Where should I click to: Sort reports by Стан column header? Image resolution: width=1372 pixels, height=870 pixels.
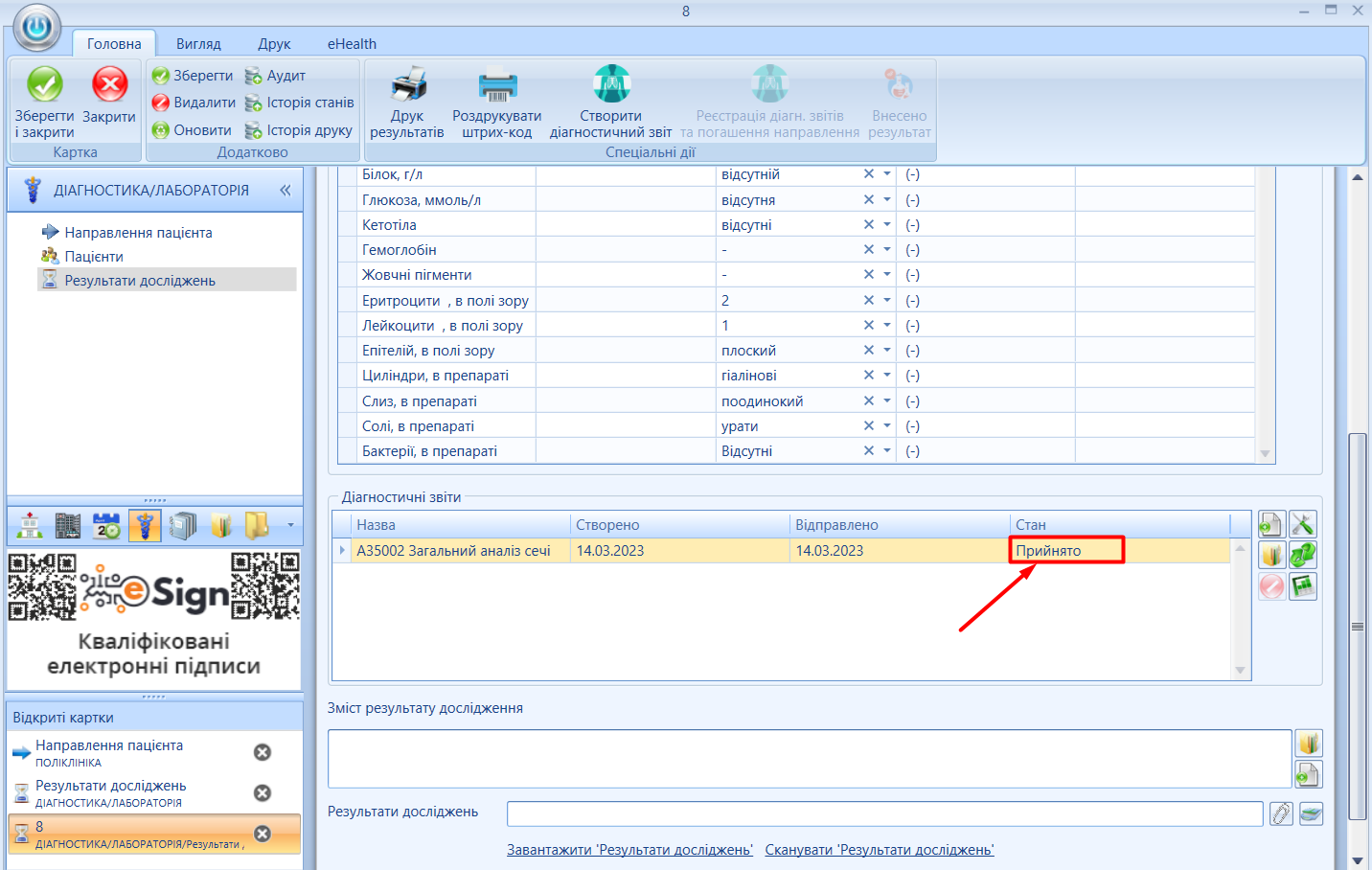[1120, 524]
